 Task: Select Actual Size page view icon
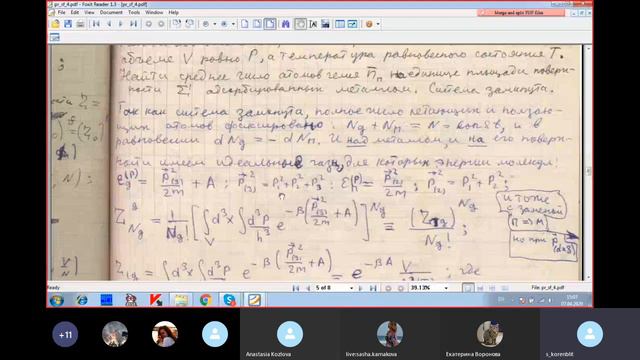point(244,24)
